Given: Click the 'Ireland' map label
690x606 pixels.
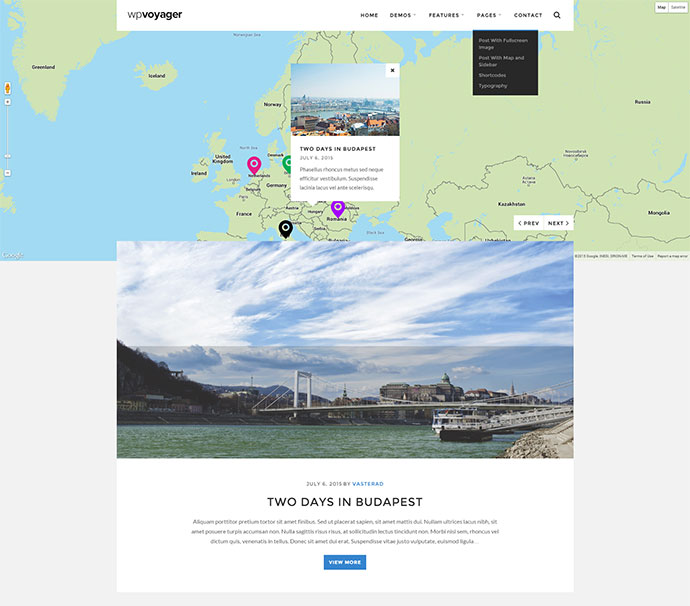Looking at the screenshot, I should coord(199,173).
